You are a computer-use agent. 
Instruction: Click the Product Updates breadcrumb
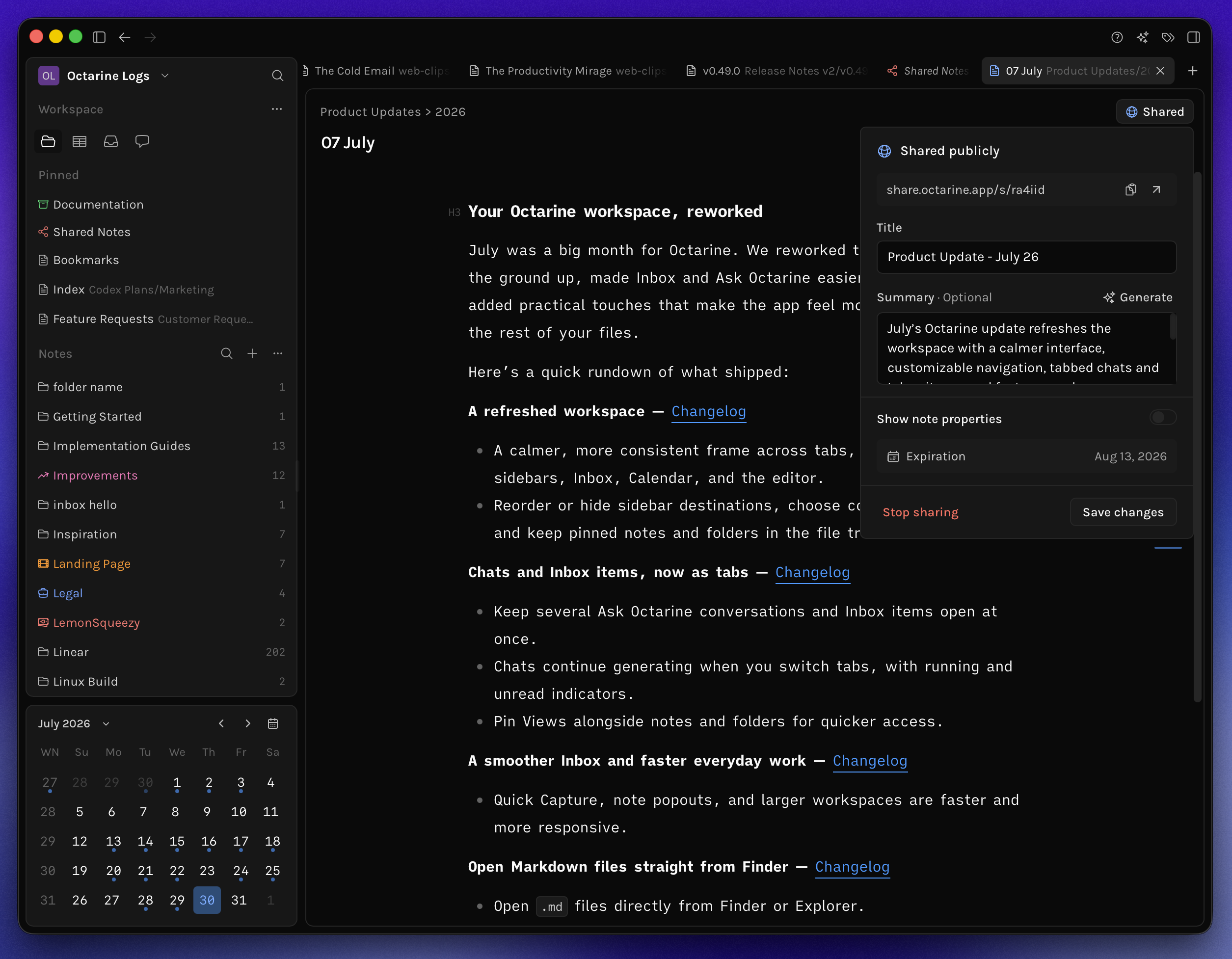tap(371, 112)
